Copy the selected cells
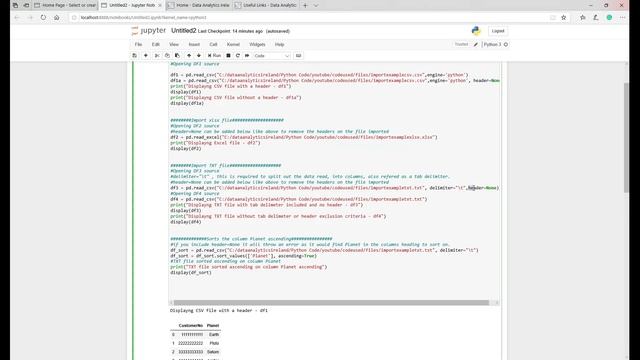 [x=167, y=56]
